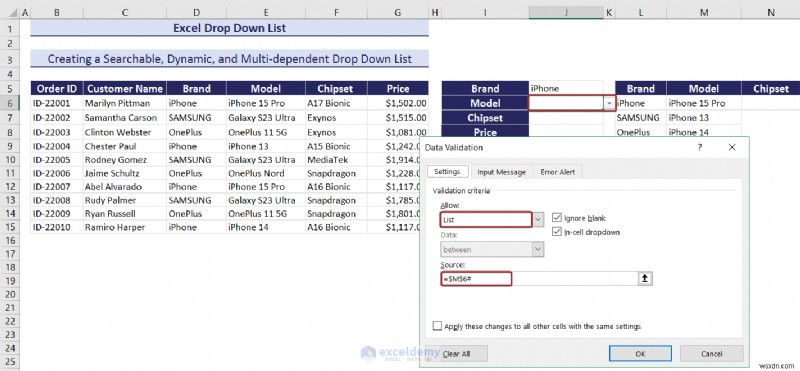
Task: Select column header C
Action: (x=124, y=13)
